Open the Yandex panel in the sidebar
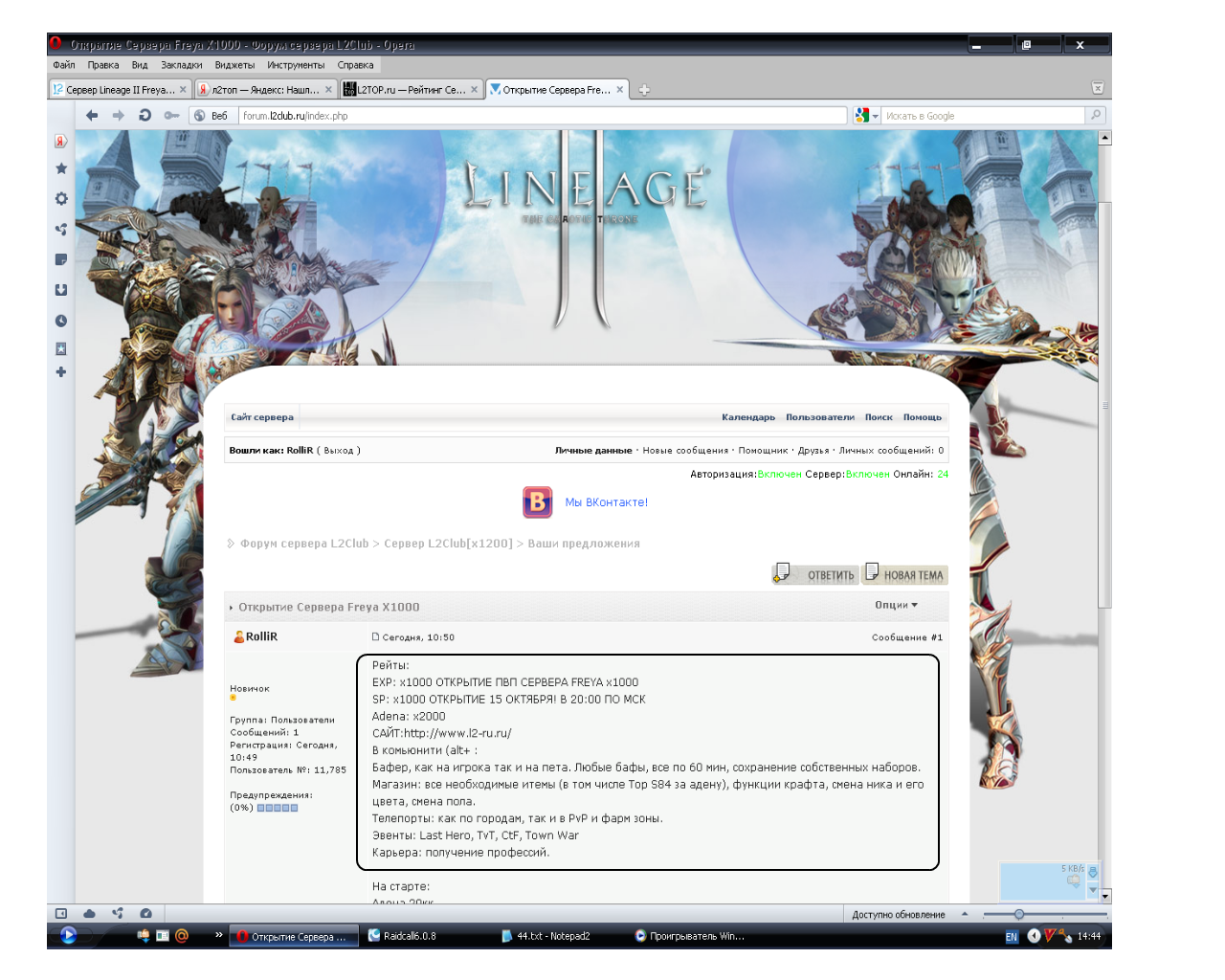The width and height of the screenshot is (1225, 980). pyautogui.click(x=61, y=141)
